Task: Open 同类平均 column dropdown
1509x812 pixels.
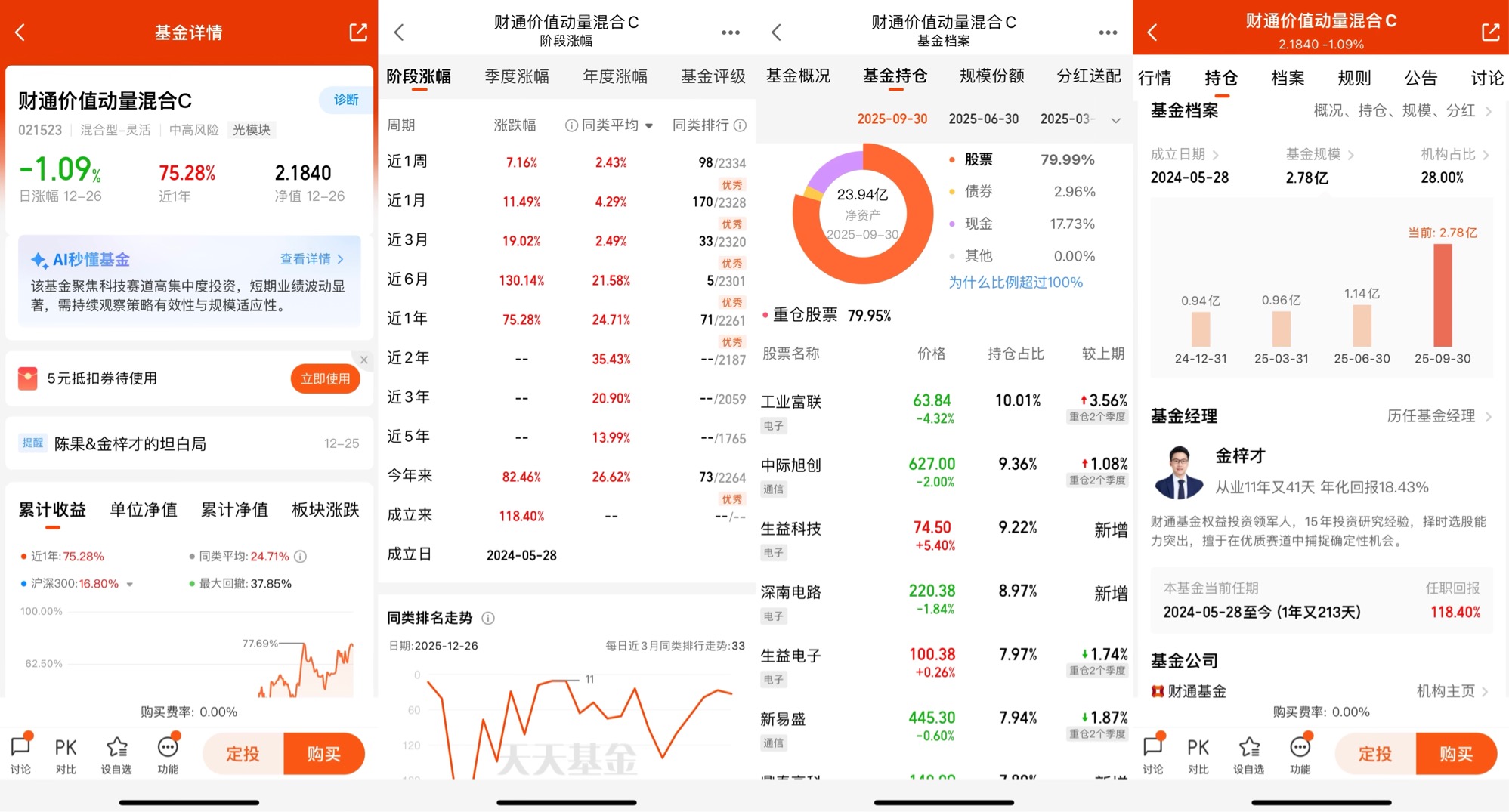Action: [649, 126]
